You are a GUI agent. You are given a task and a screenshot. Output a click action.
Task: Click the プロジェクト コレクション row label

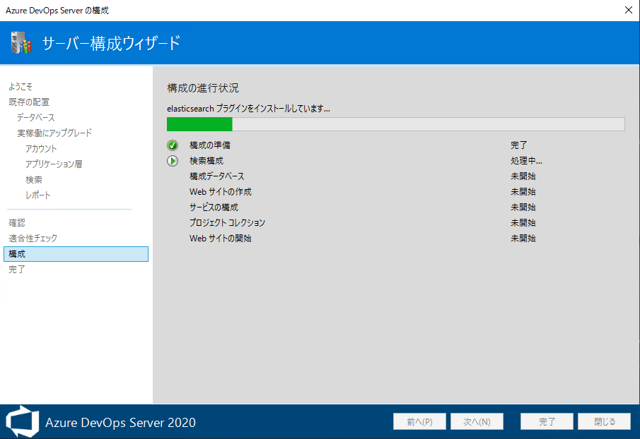[x=227, y=223]
